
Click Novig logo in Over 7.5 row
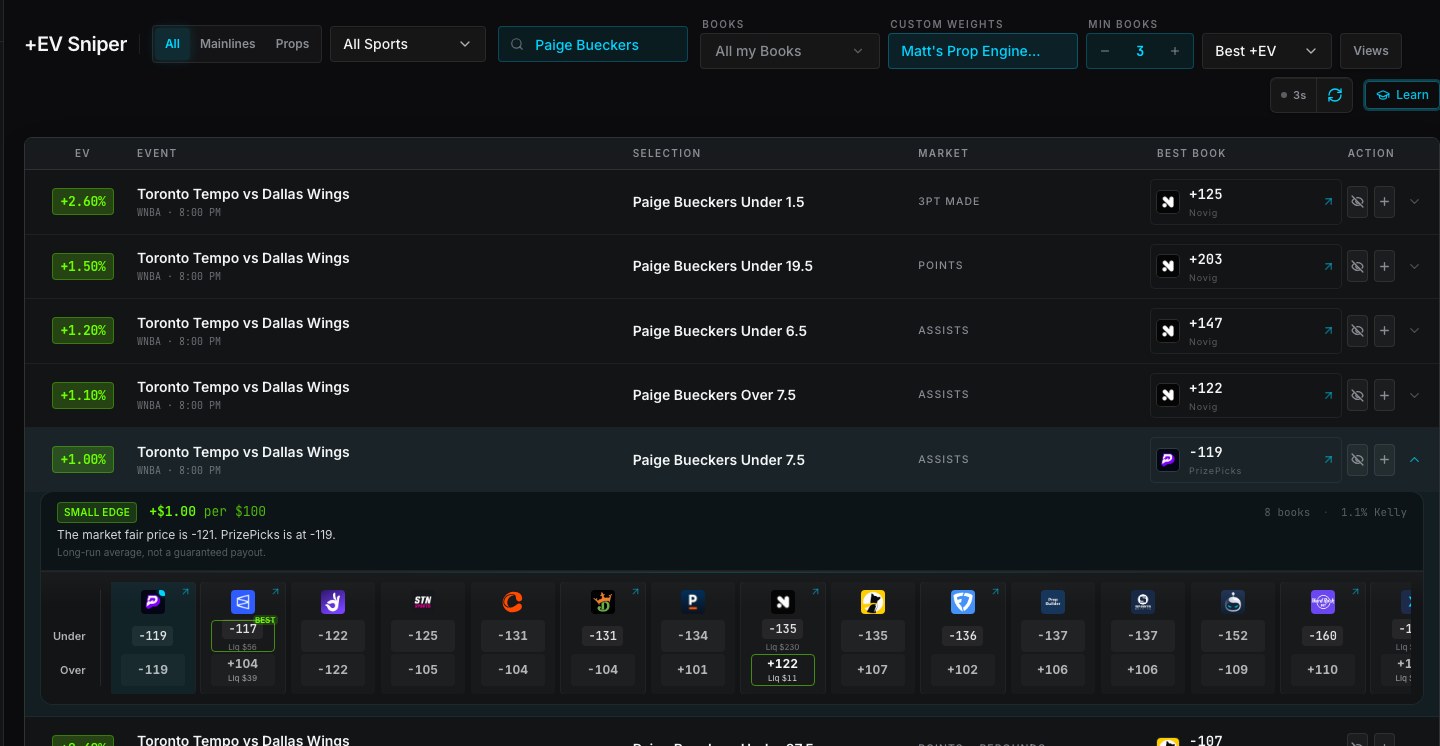coord(1168,395)
